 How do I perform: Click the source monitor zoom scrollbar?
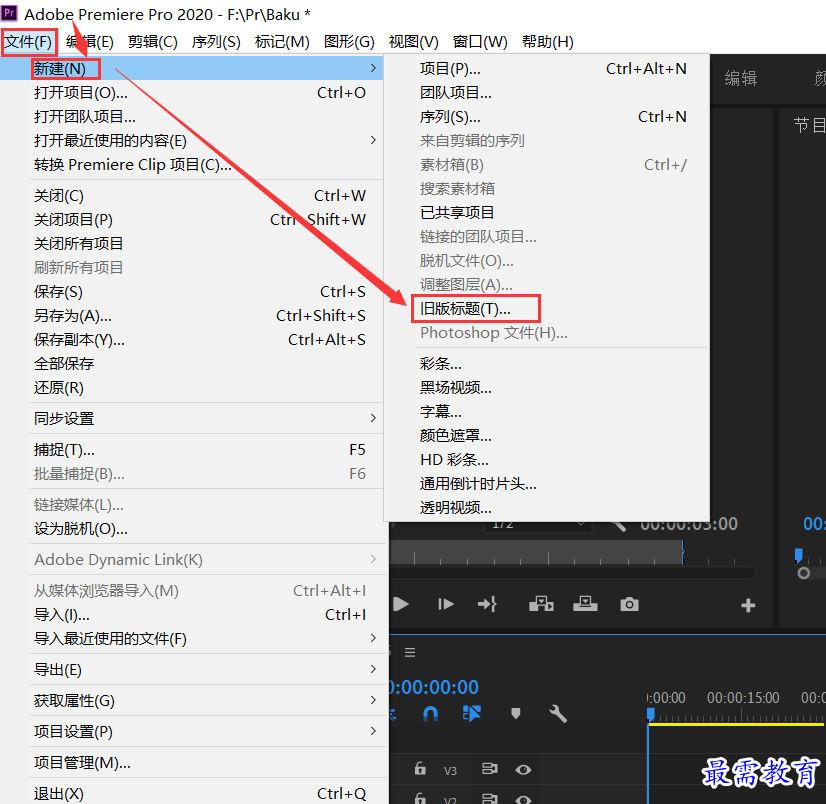(572, 573)
